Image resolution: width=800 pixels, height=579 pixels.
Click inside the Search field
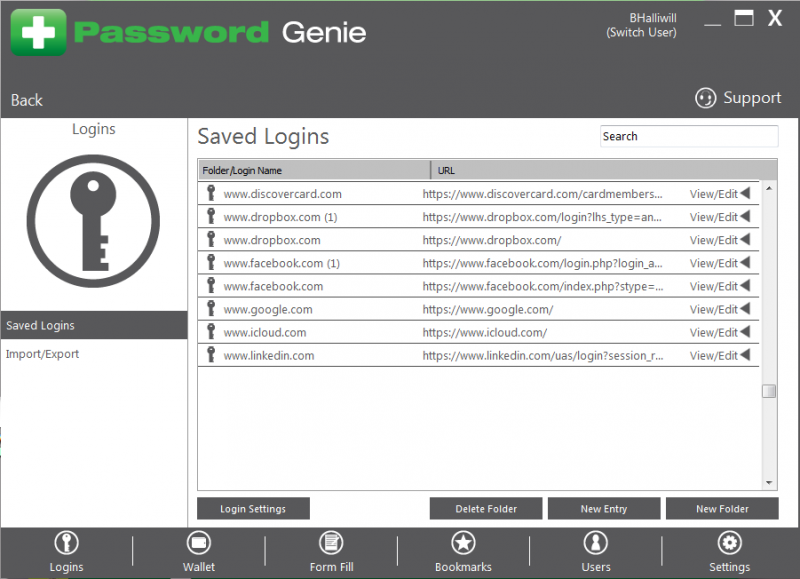[x=688, y=136]
